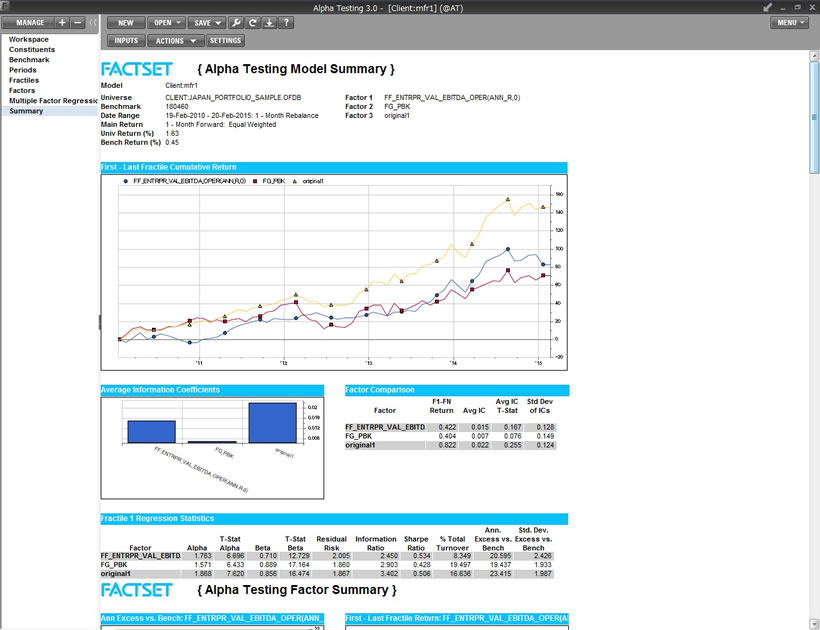The image size is (820, 630).
Task: Click original1 row in Regression Statistics table
Action: click(327, 574)
